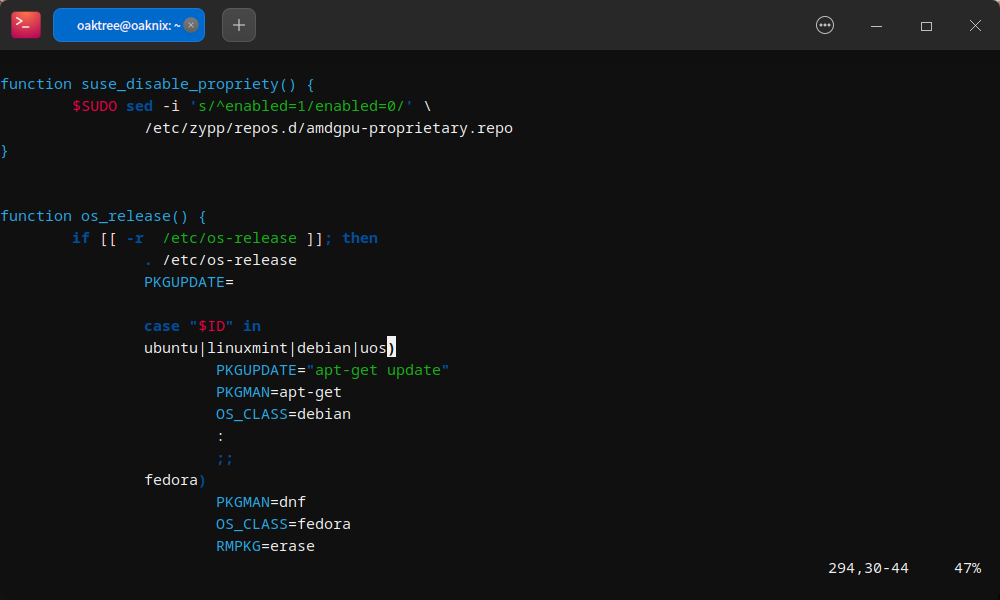Click the "$ID" string in case statement
This screenshot has height=600, width=1000.
(211, 326)
